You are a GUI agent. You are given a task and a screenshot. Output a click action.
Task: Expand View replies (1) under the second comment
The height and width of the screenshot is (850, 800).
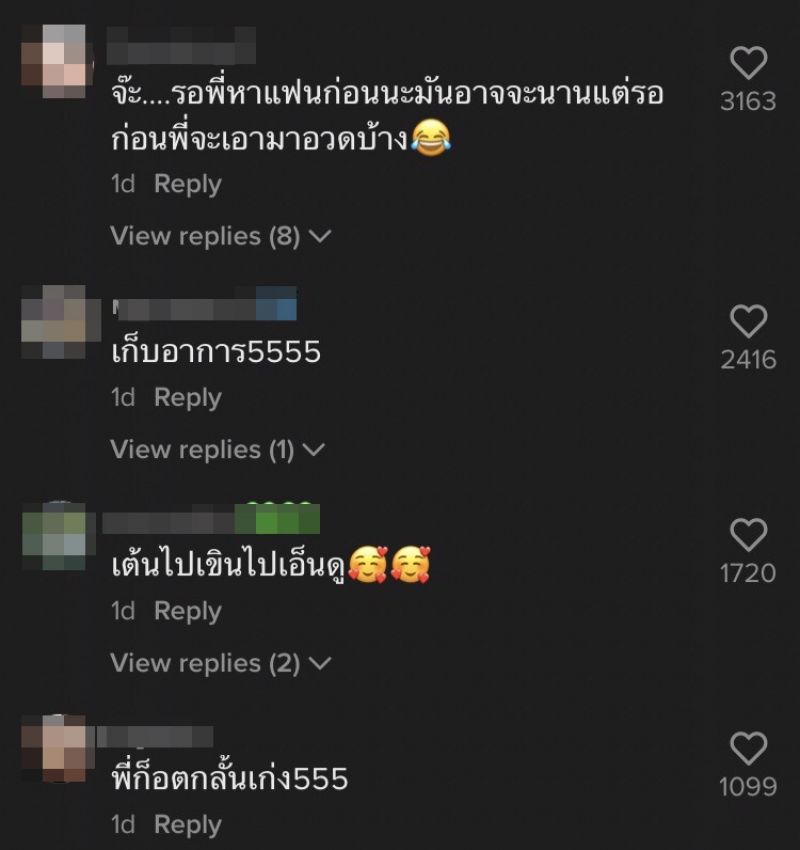(x=217, y=450)
